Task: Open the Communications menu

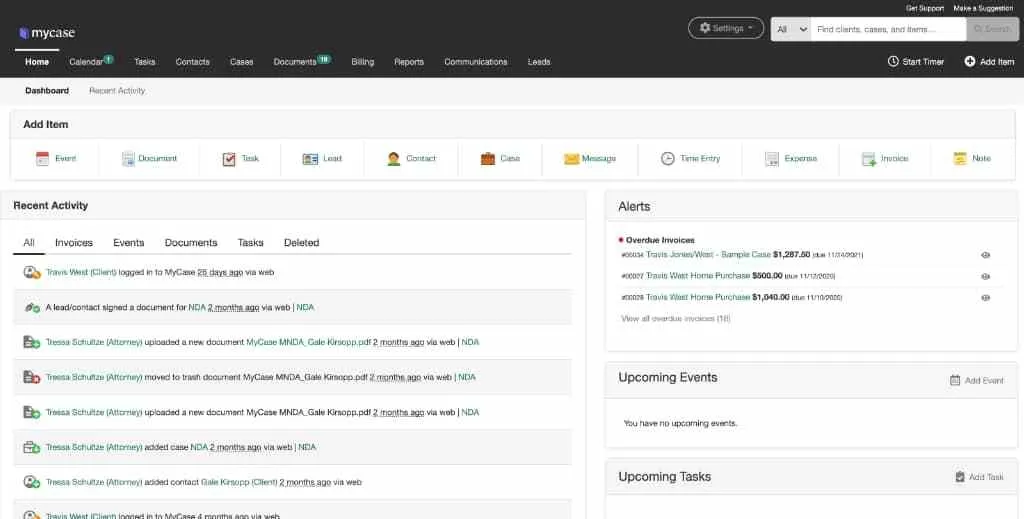Action: click(475, 61)
